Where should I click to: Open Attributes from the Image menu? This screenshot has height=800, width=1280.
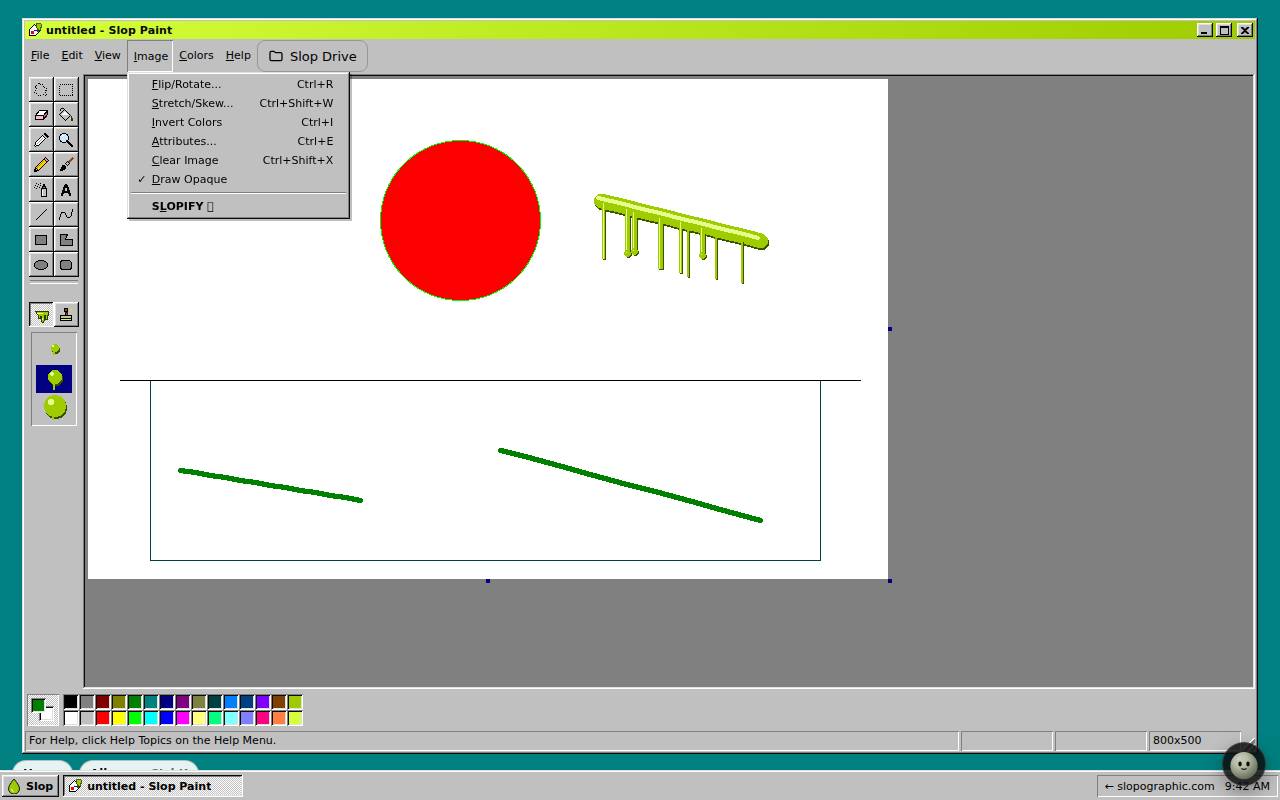[x=238, y=141]
